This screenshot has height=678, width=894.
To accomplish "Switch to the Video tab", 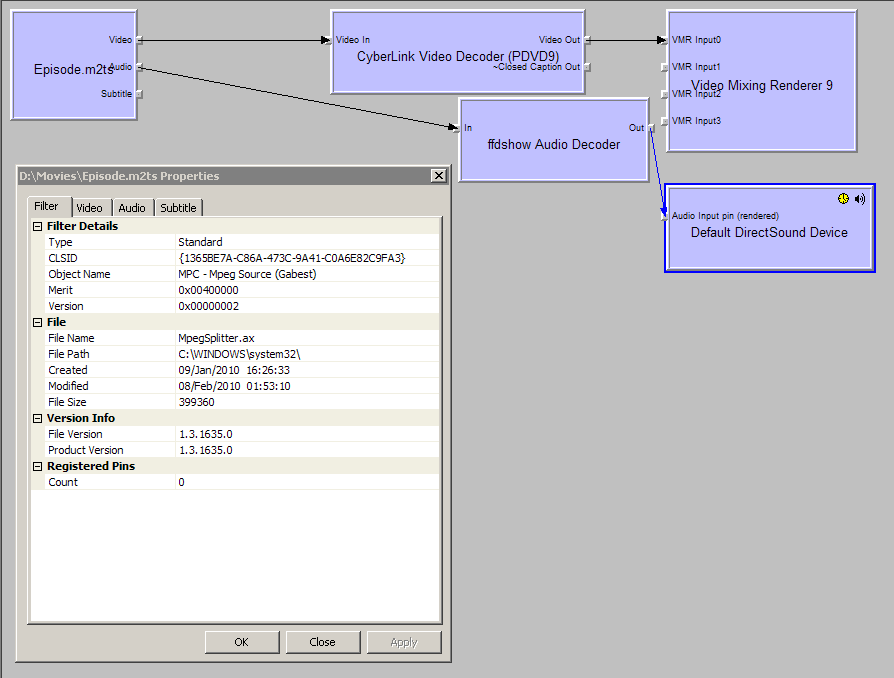I will tap(90, 208).
